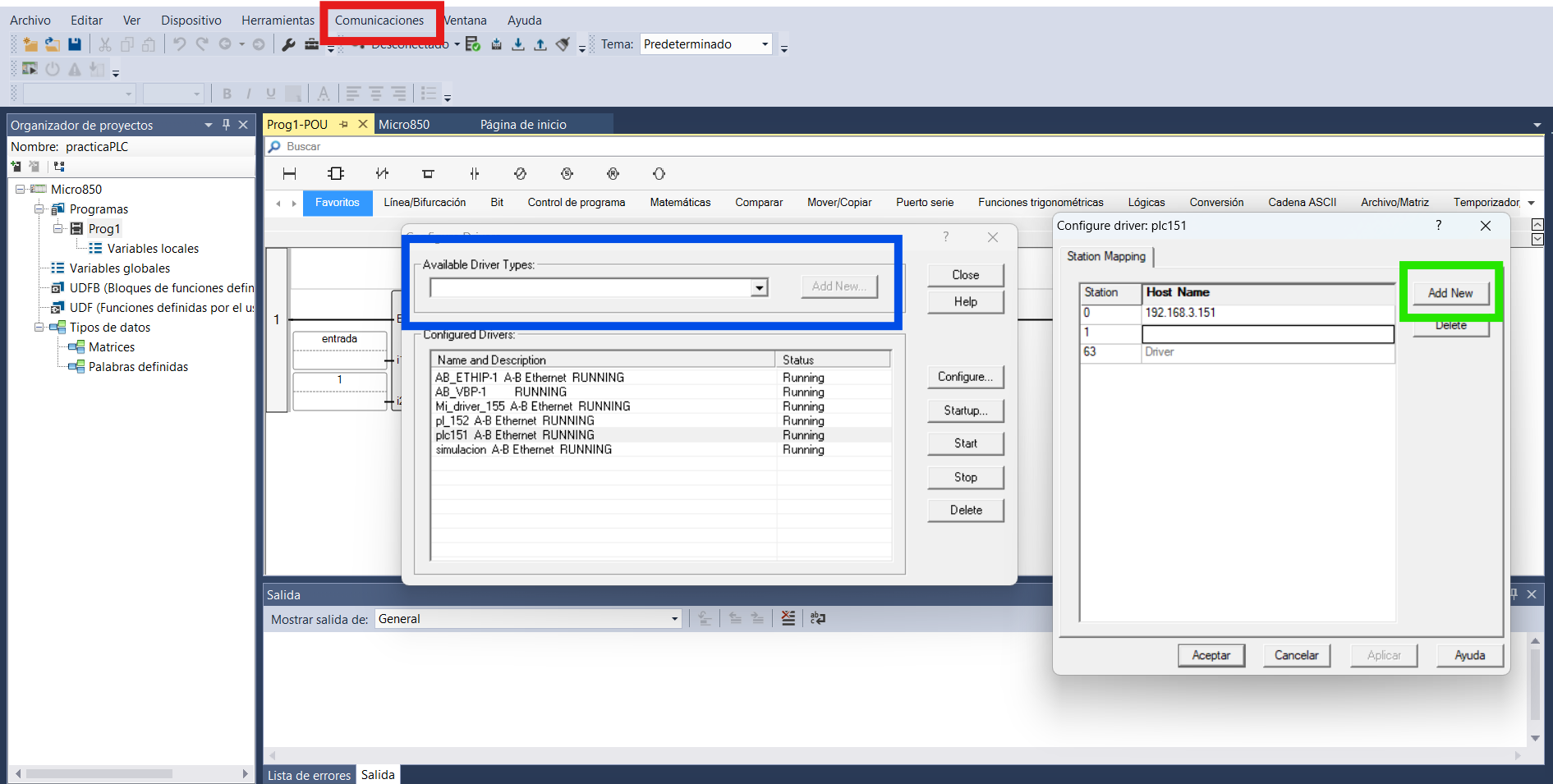The height and width of the screenshot is (784, 1553).
Task: Expand the Tema Predeterminado combo box
Action: tap(765, 44)
